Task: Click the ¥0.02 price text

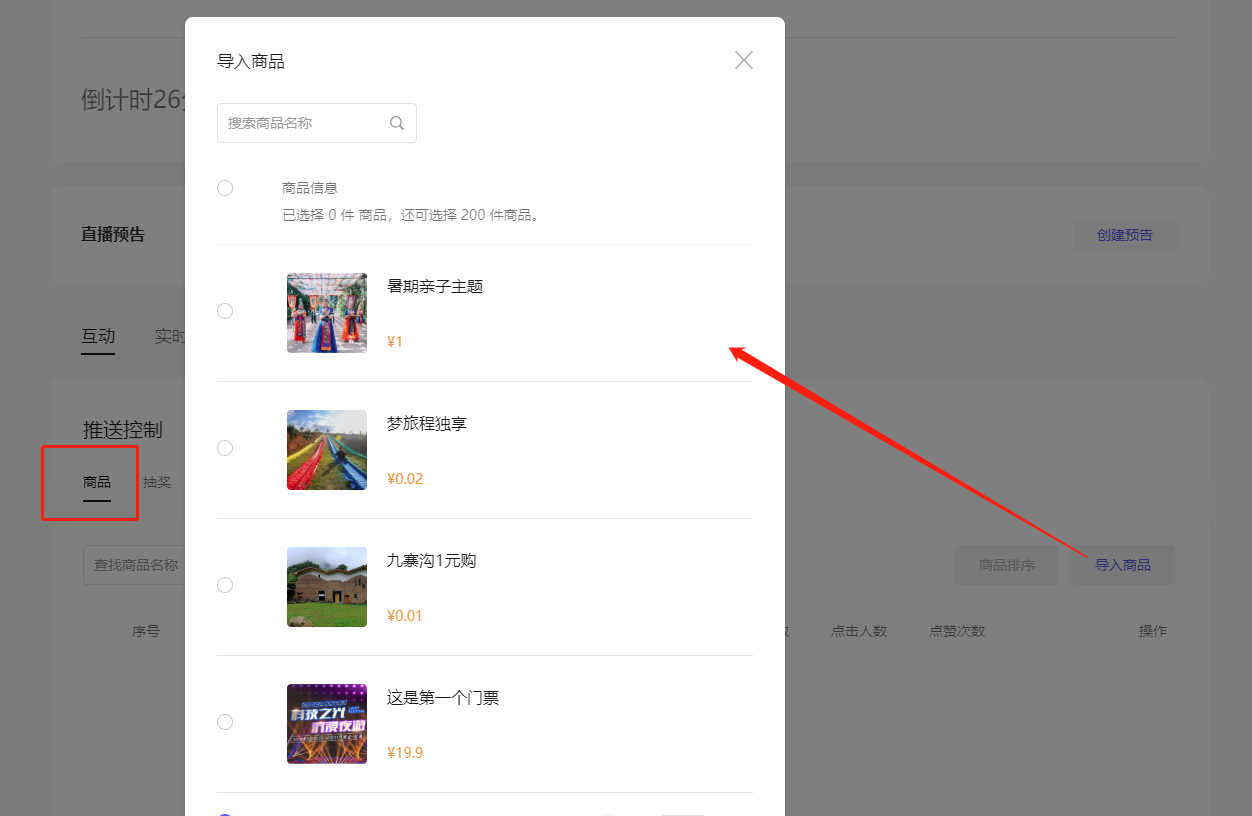Action: click(405, 479)
